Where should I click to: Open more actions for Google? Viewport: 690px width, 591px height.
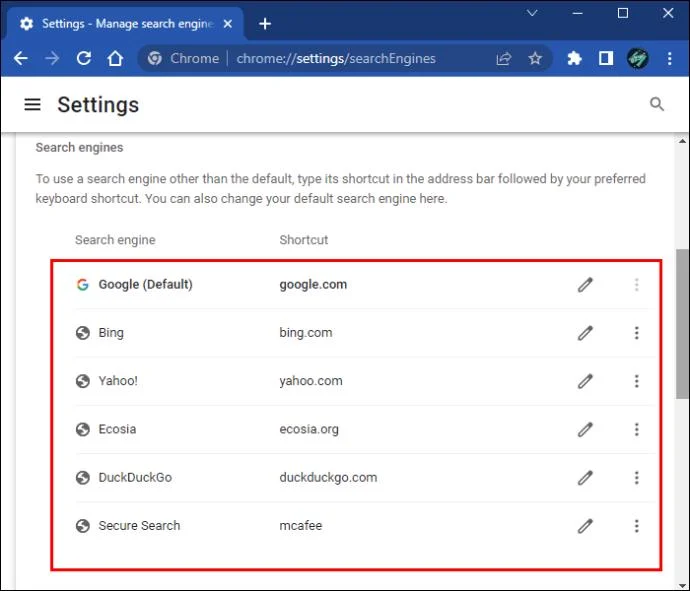tap(636, 285)
